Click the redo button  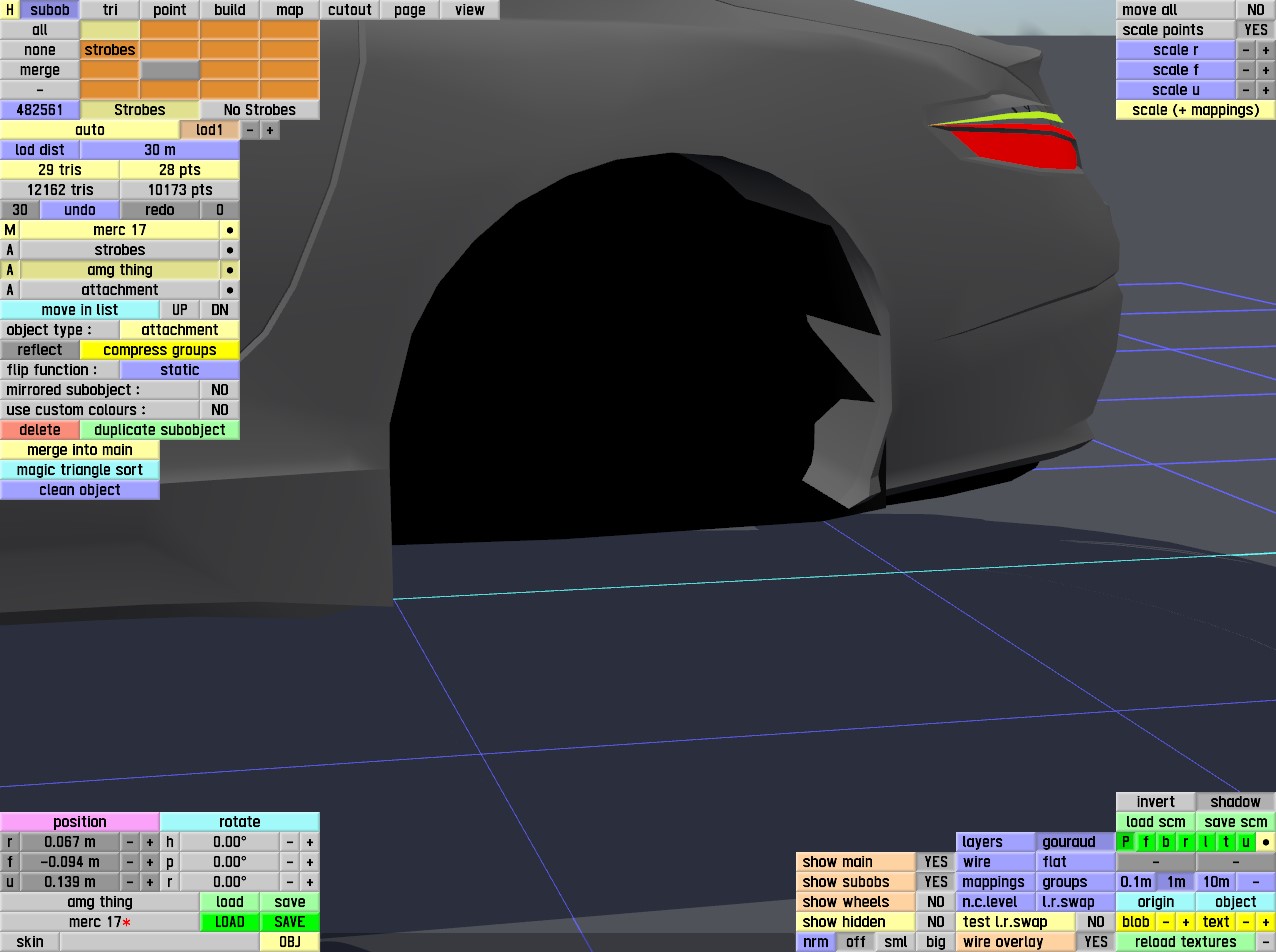160,210
